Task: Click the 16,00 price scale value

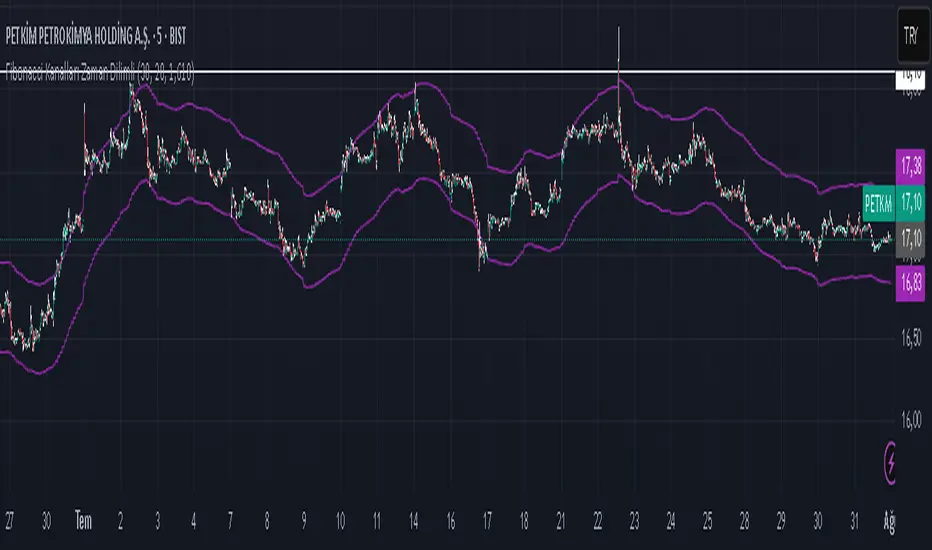Action: [x=911, y=420]
